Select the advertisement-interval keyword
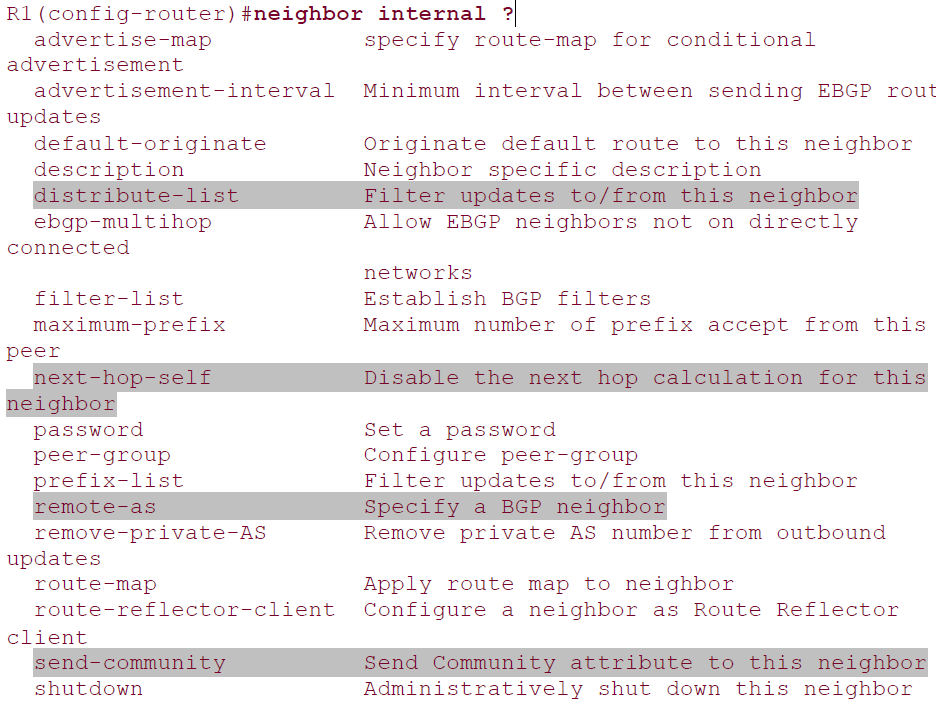Screen dimensions: 936x707 (x=184, y=91)
